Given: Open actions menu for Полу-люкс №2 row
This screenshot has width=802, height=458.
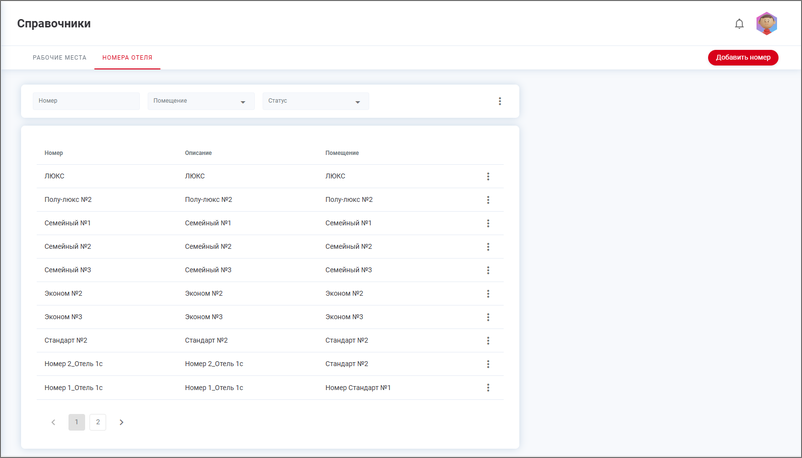Looking at the screenshot, I should (x=488, y=200).
